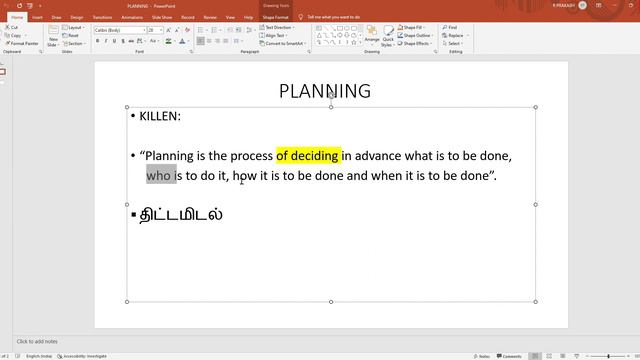The image size is (640, 360).
Task: Insert a New Slide
Action: point(53,36)
